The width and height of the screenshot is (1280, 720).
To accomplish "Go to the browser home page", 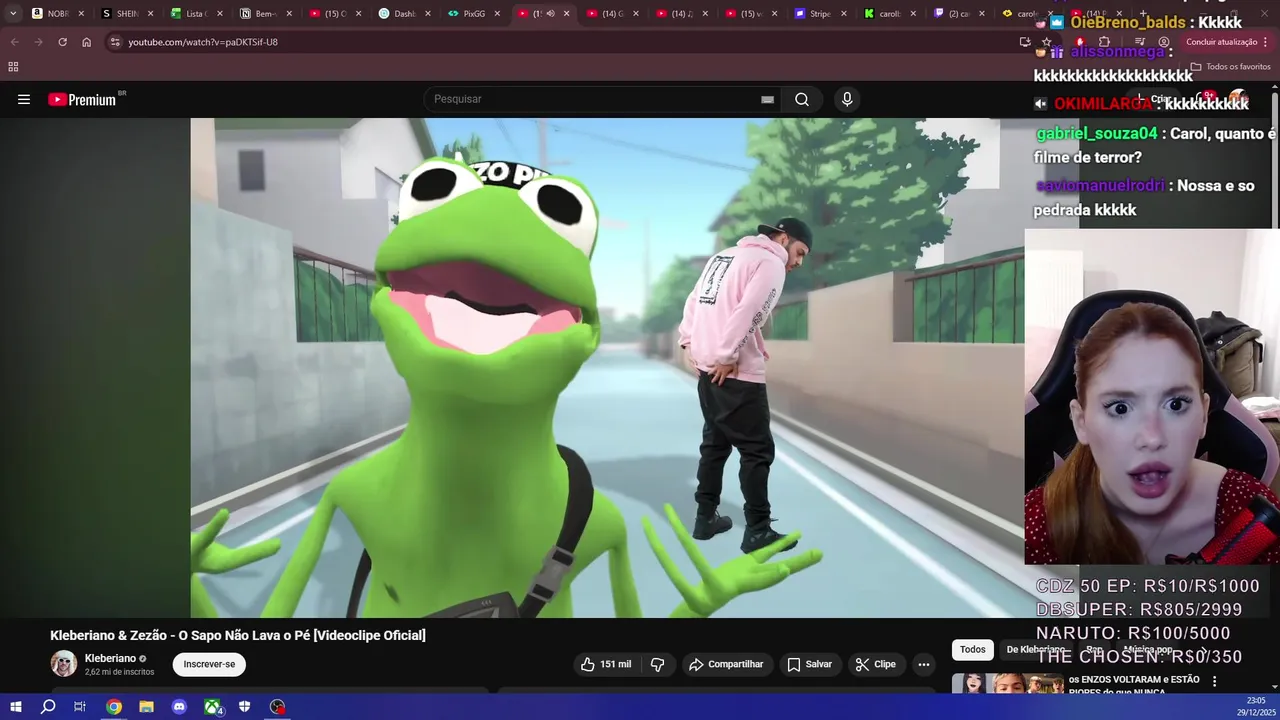I will [x=86, y=42].
